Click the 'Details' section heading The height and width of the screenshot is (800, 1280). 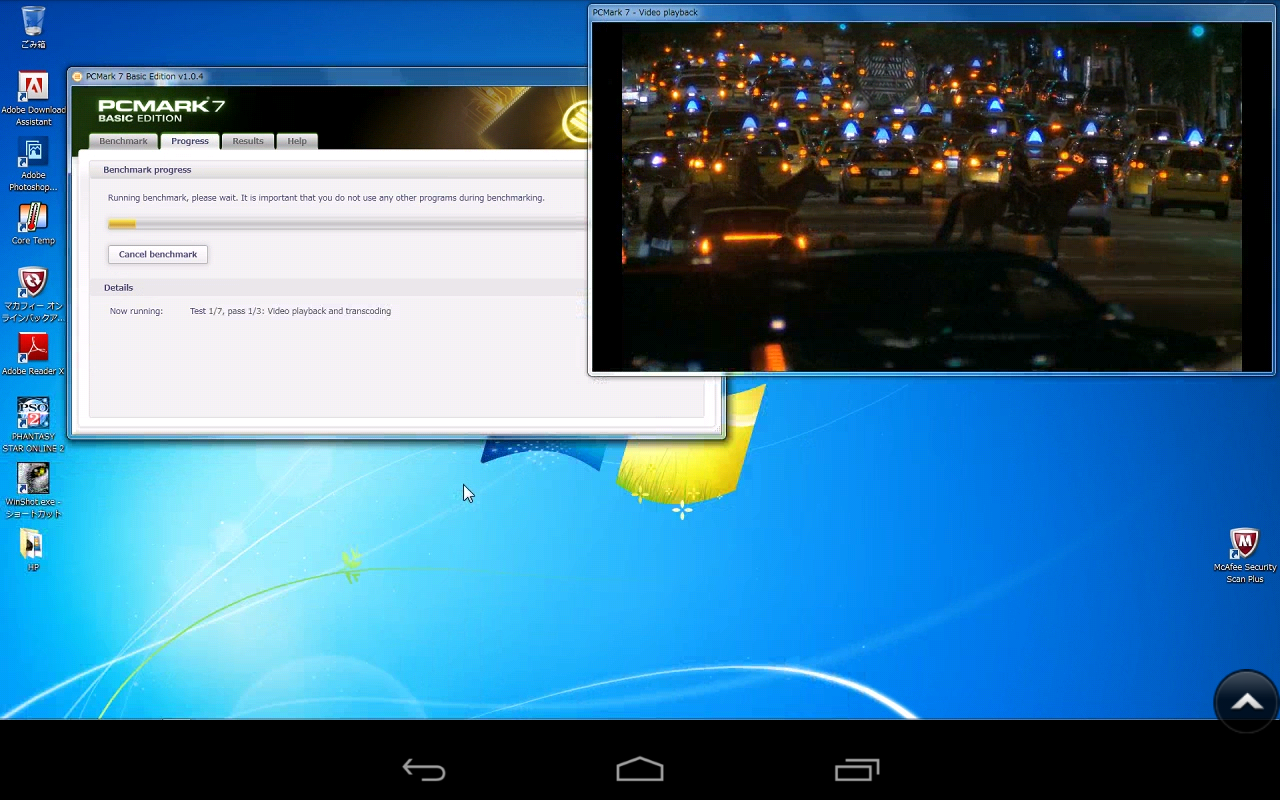pyautogui.click(x=118, y=288)
